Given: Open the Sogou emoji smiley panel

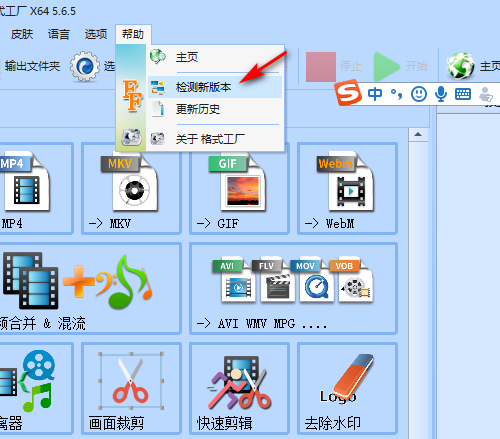Looking at the screenshot, I should click(x=419, y=94).
